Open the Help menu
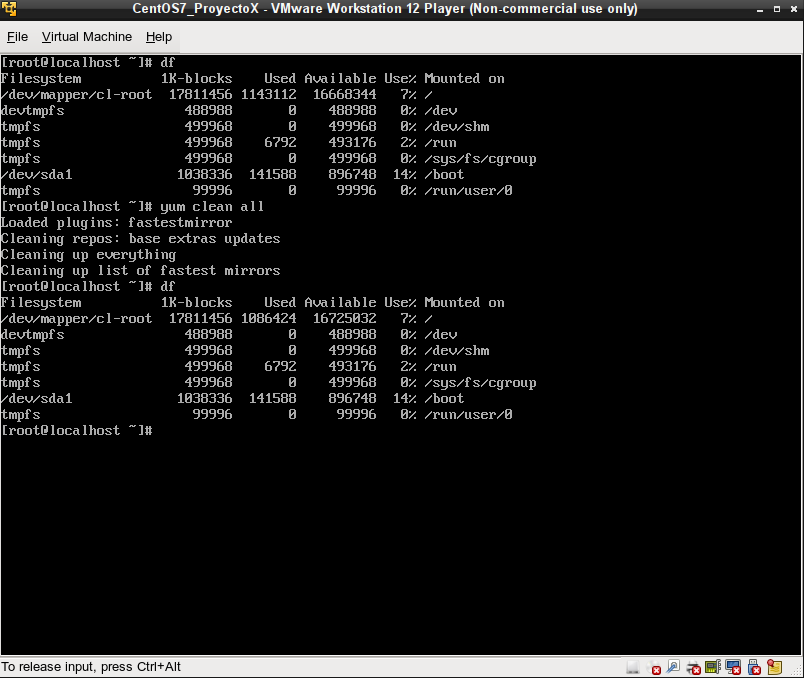This screenshot has height=678, width=804. pos(159,37)
